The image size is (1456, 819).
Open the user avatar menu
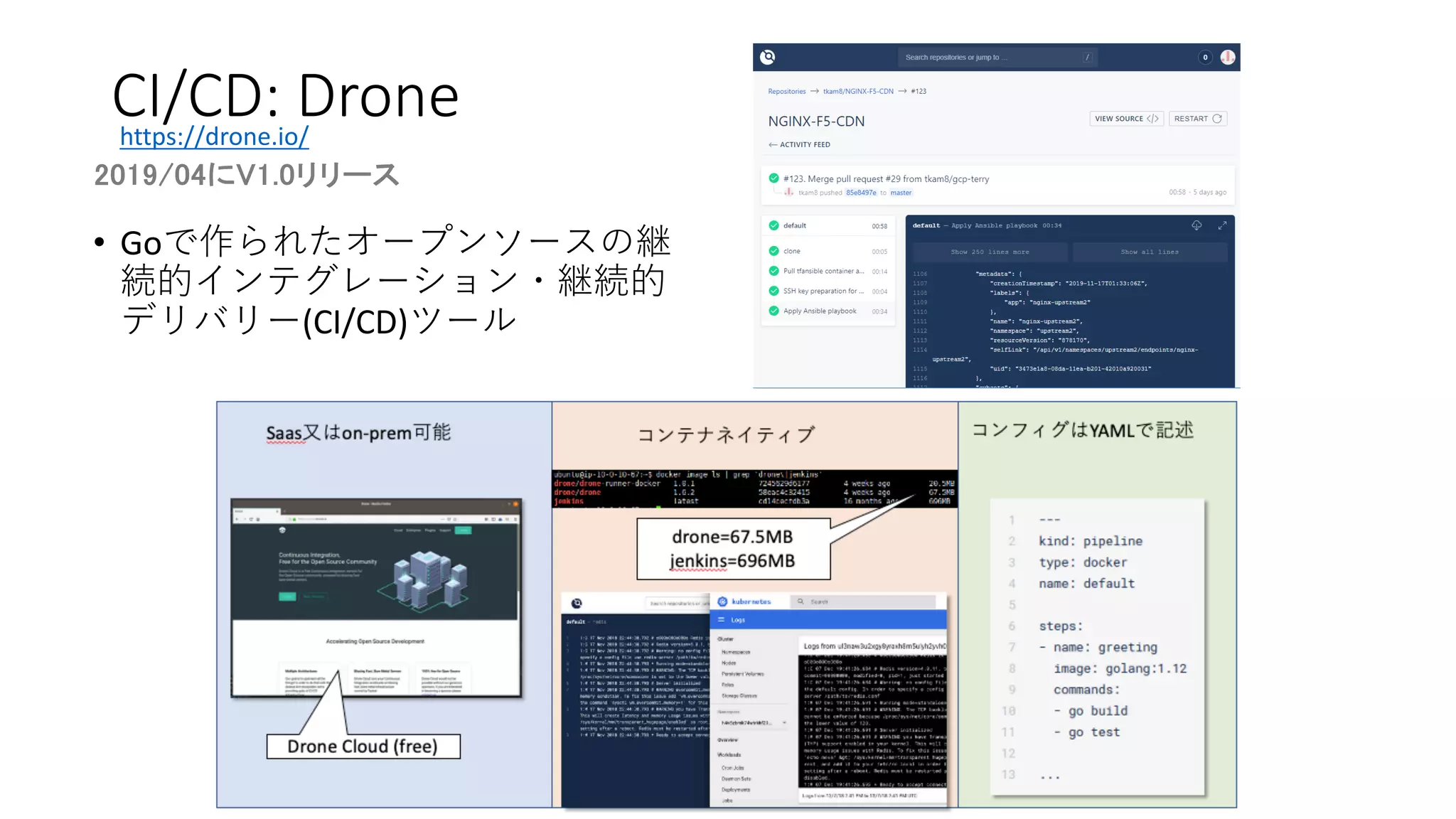1228,57
